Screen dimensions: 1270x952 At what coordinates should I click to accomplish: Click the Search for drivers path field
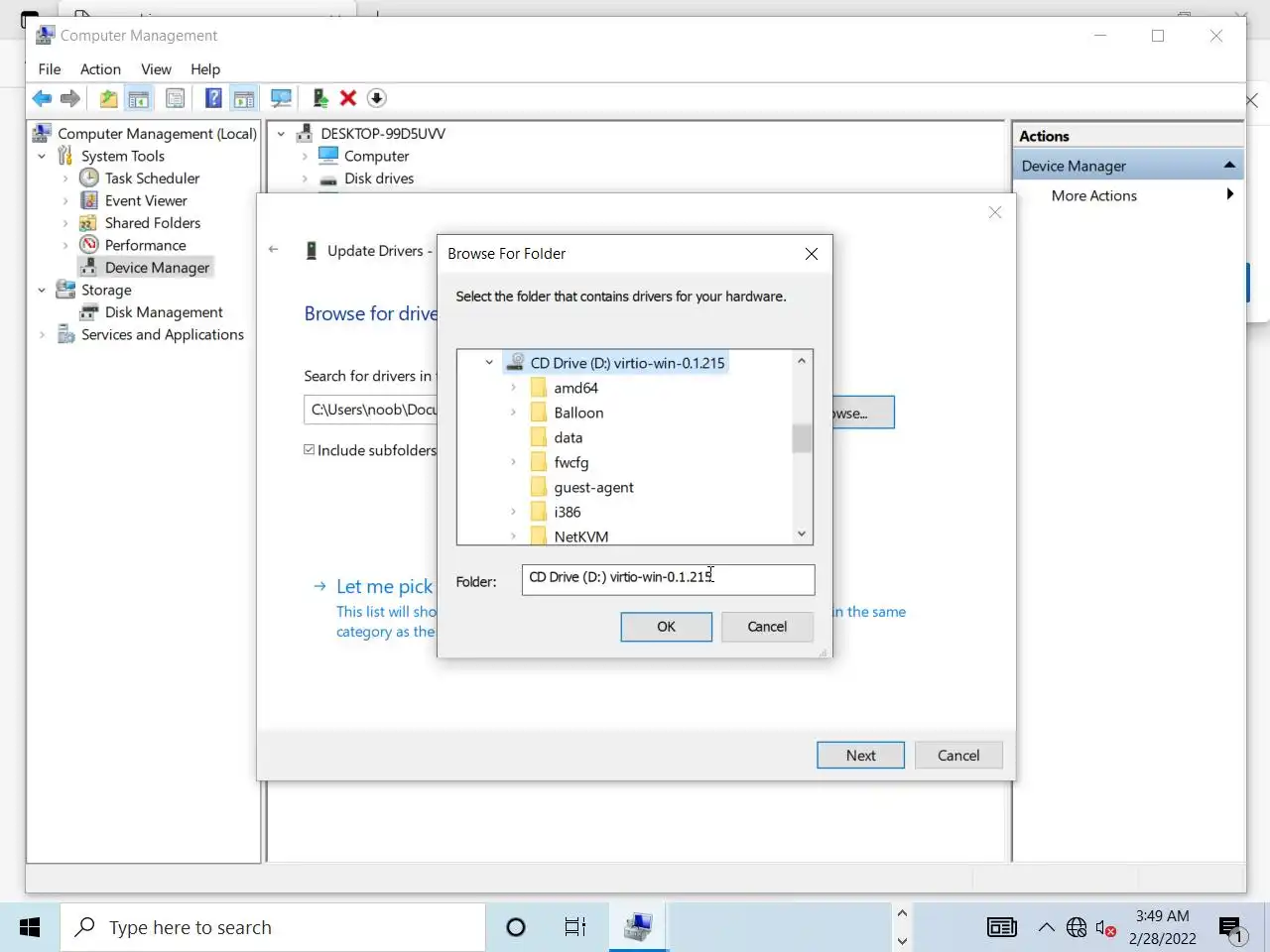pyautogui.click(x=370, y=410)
